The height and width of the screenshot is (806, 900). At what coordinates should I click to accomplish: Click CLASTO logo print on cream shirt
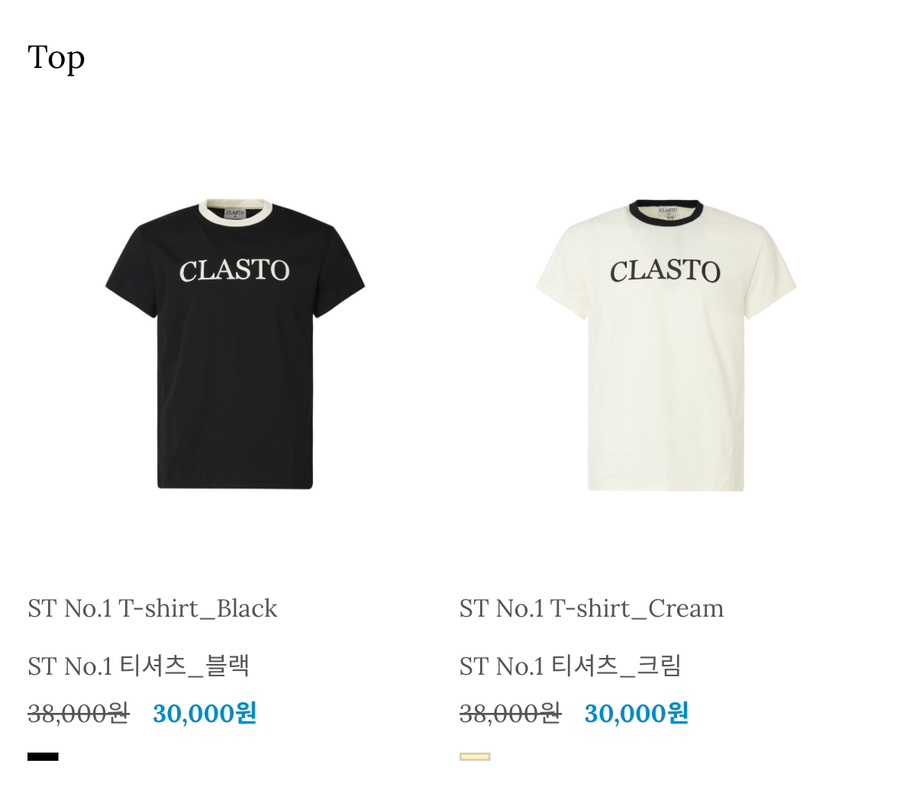(x=665, y=271)
